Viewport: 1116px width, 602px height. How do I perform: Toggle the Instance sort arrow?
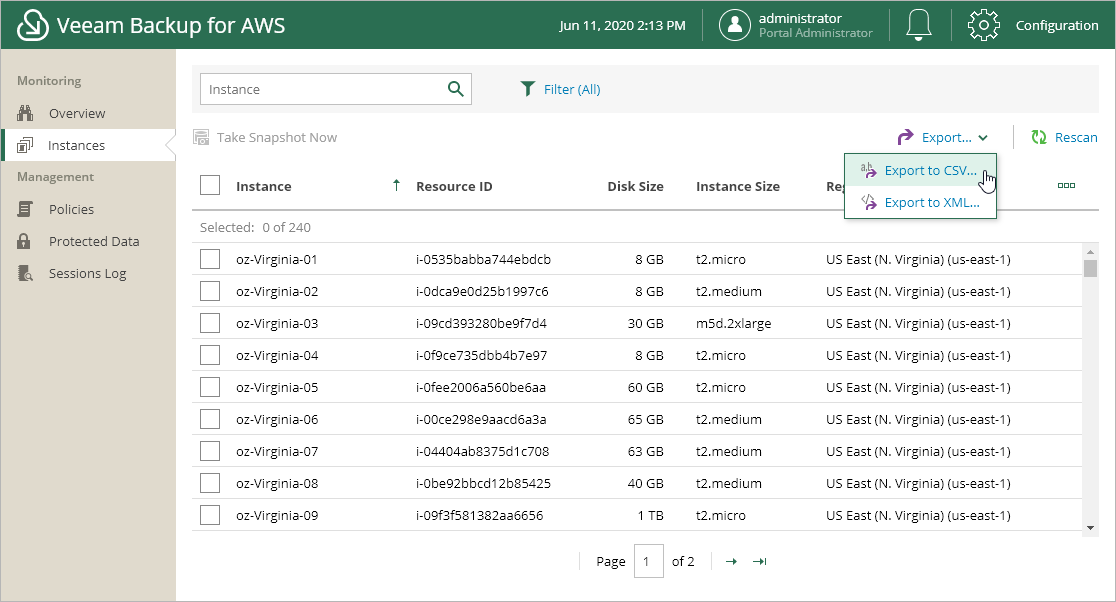pos(396,186)
